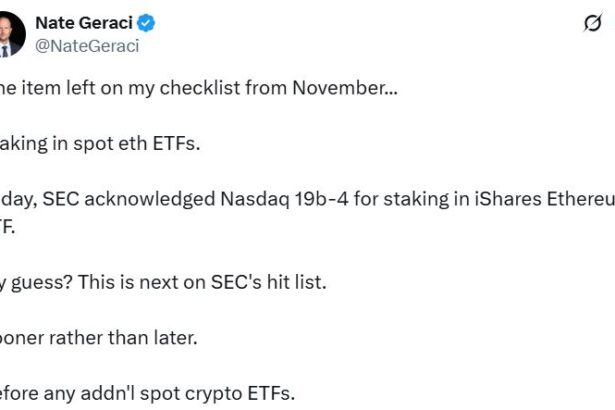Viewport: 615px width, 410px height.
Task: Click the word "November" in the tweet
Action: [341, 87]
